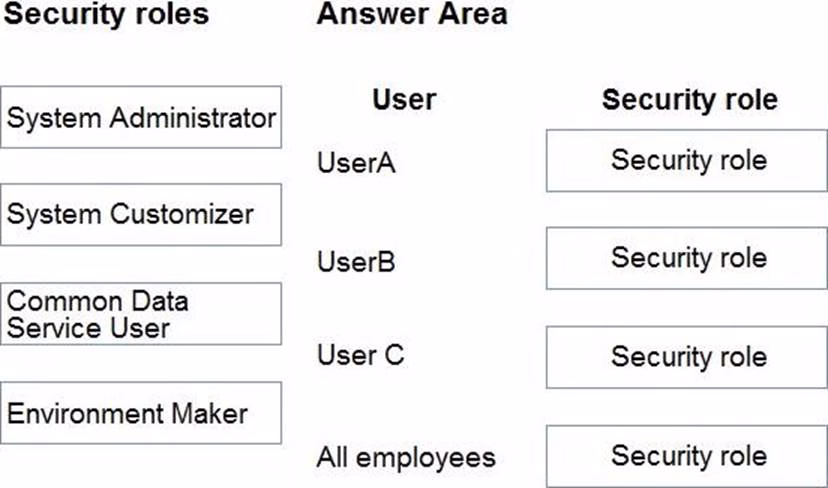Image resolution: width=828 pixels, height=488 pixels.
Task: Choose the Environment Maker role box
Action: pyautogui.click(x=141, y=412)
